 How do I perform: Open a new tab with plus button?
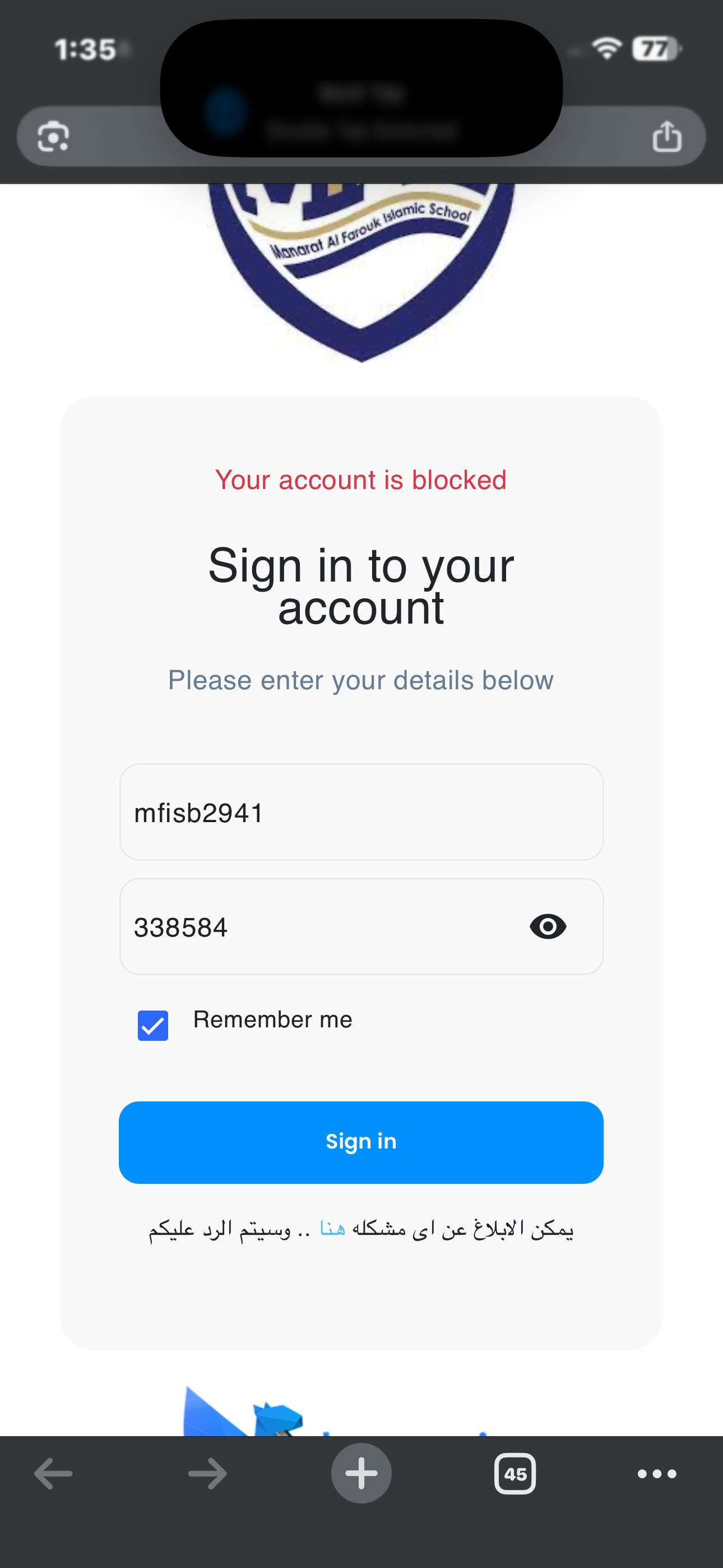coord(361,1474)
